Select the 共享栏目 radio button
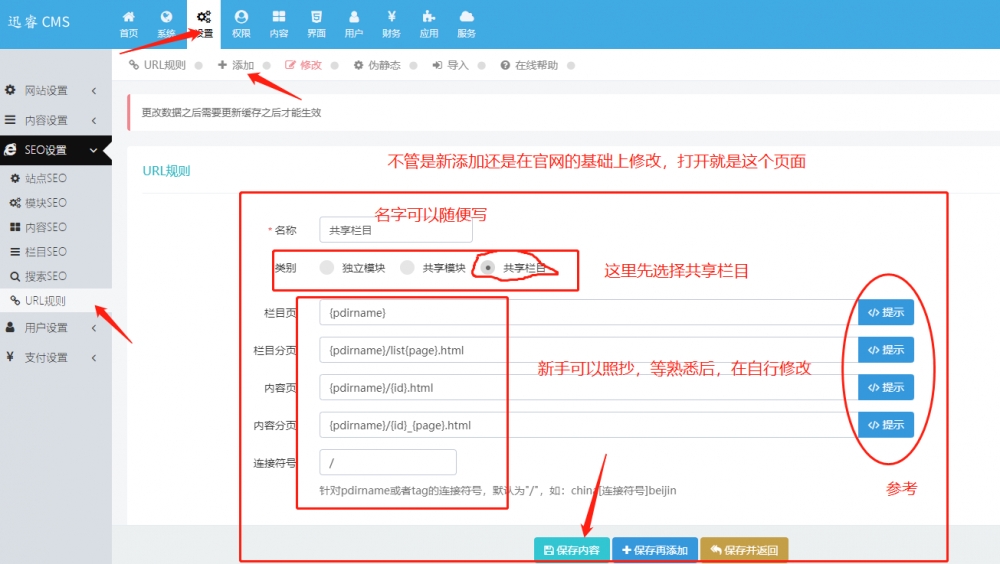Screen dimensions: 1000x564 (x=488, y=267)
